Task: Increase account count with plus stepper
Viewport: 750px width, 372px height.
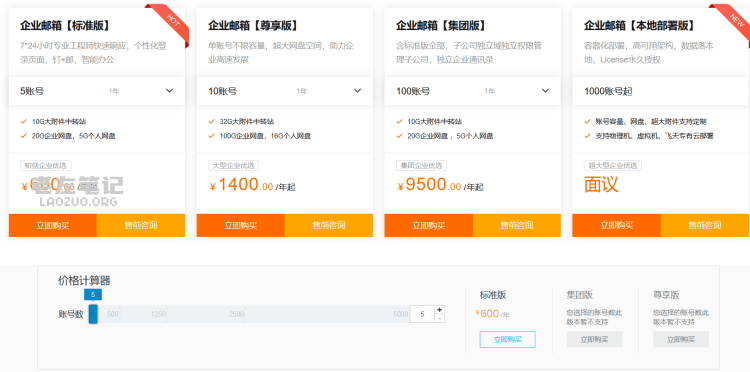Action: pyautogui.click(x=440, y=309)
